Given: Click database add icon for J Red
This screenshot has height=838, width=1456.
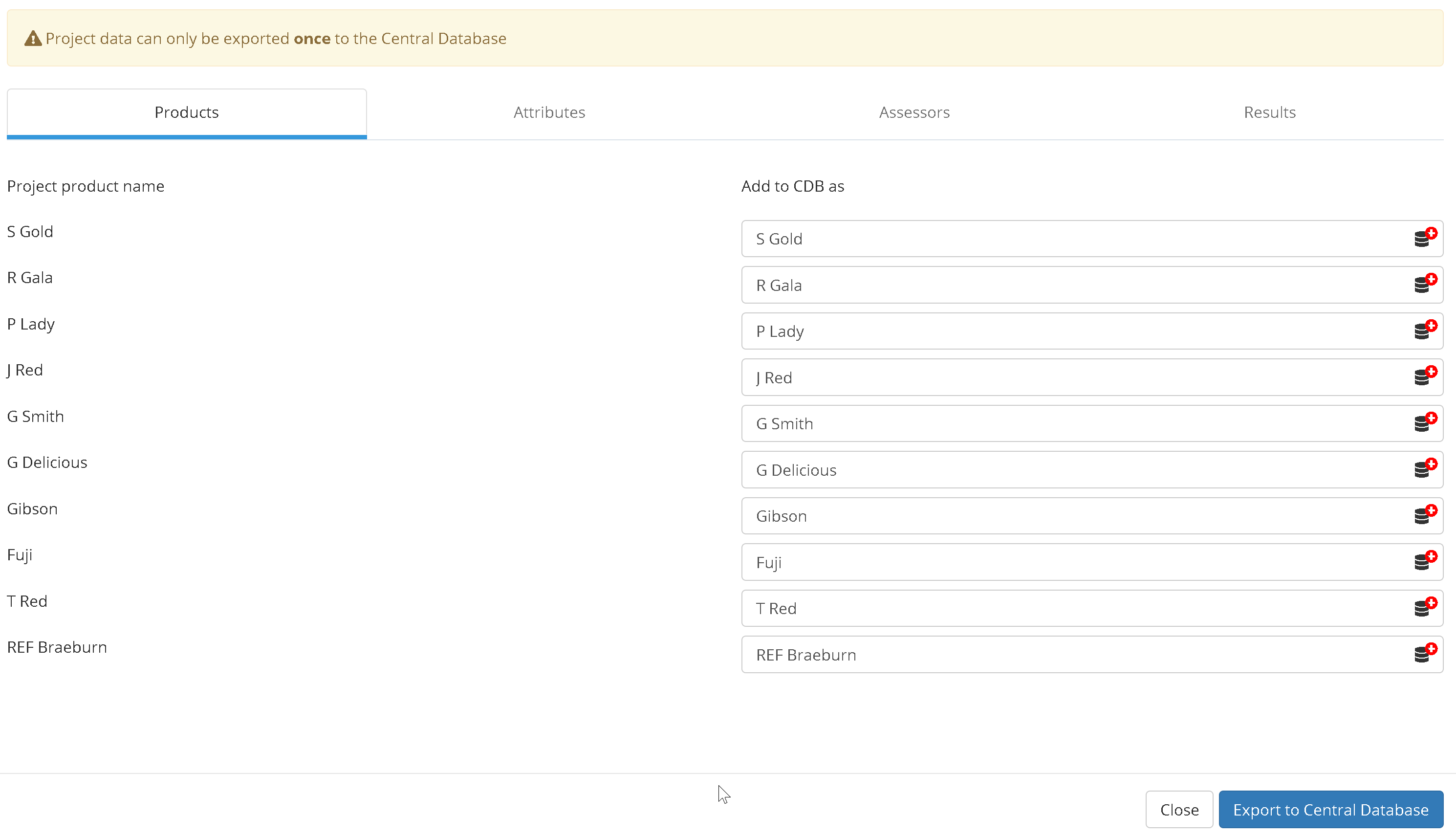Looking at the screenshot, I should 1424,376.
